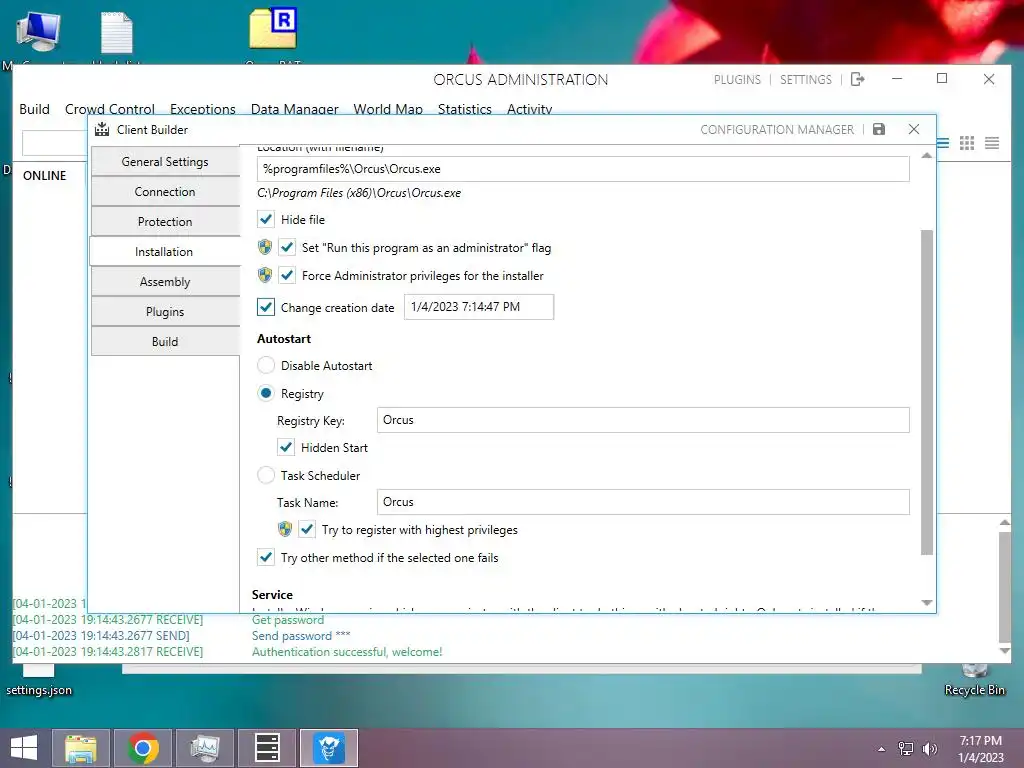
Task: Open the server app in the taskbar
Action: pyautogui.click(x=266, y=748)
